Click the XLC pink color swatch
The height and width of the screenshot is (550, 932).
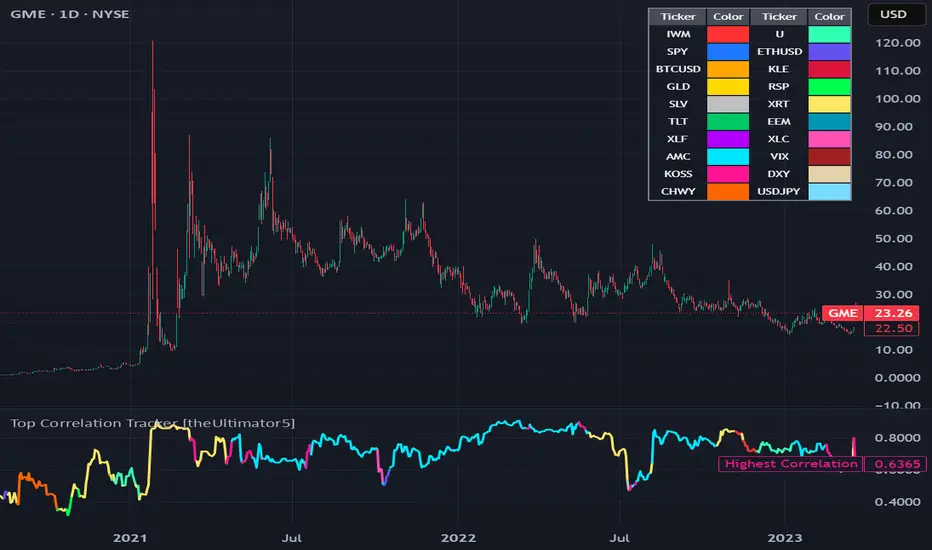click(x=829, y=139)
